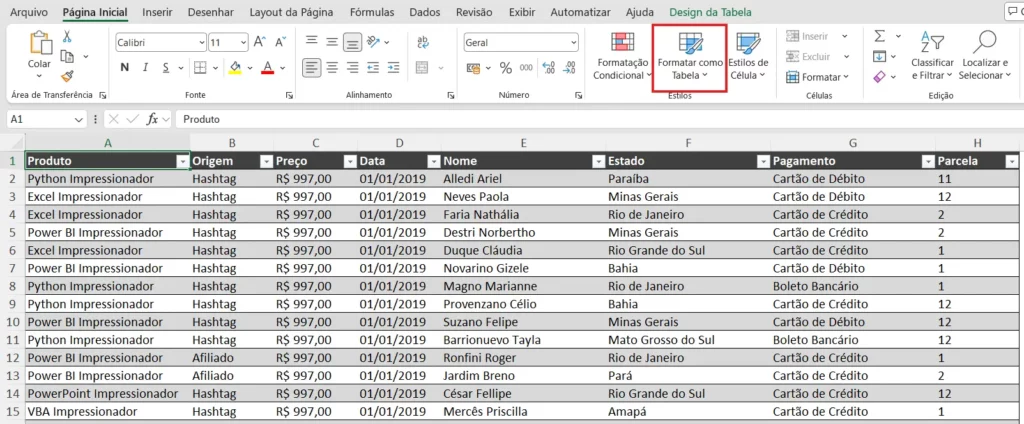Apply the red font color A
Screen dimensions: 1024x424
click(266, 67)
